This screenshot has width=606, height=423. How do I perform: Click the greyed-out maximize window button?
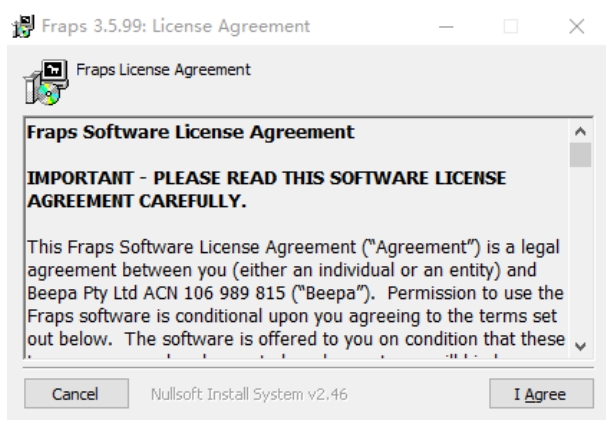pyautogui.click(x=511, y=27)
